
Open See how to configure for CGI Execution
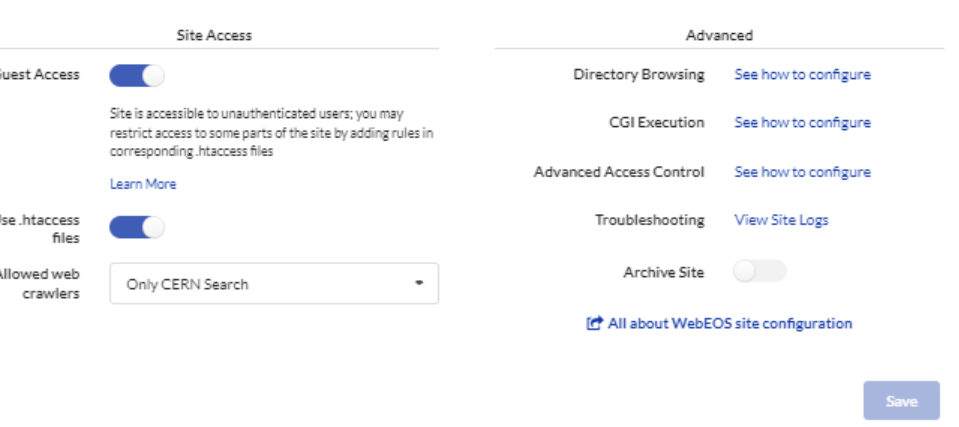[802, 122]
